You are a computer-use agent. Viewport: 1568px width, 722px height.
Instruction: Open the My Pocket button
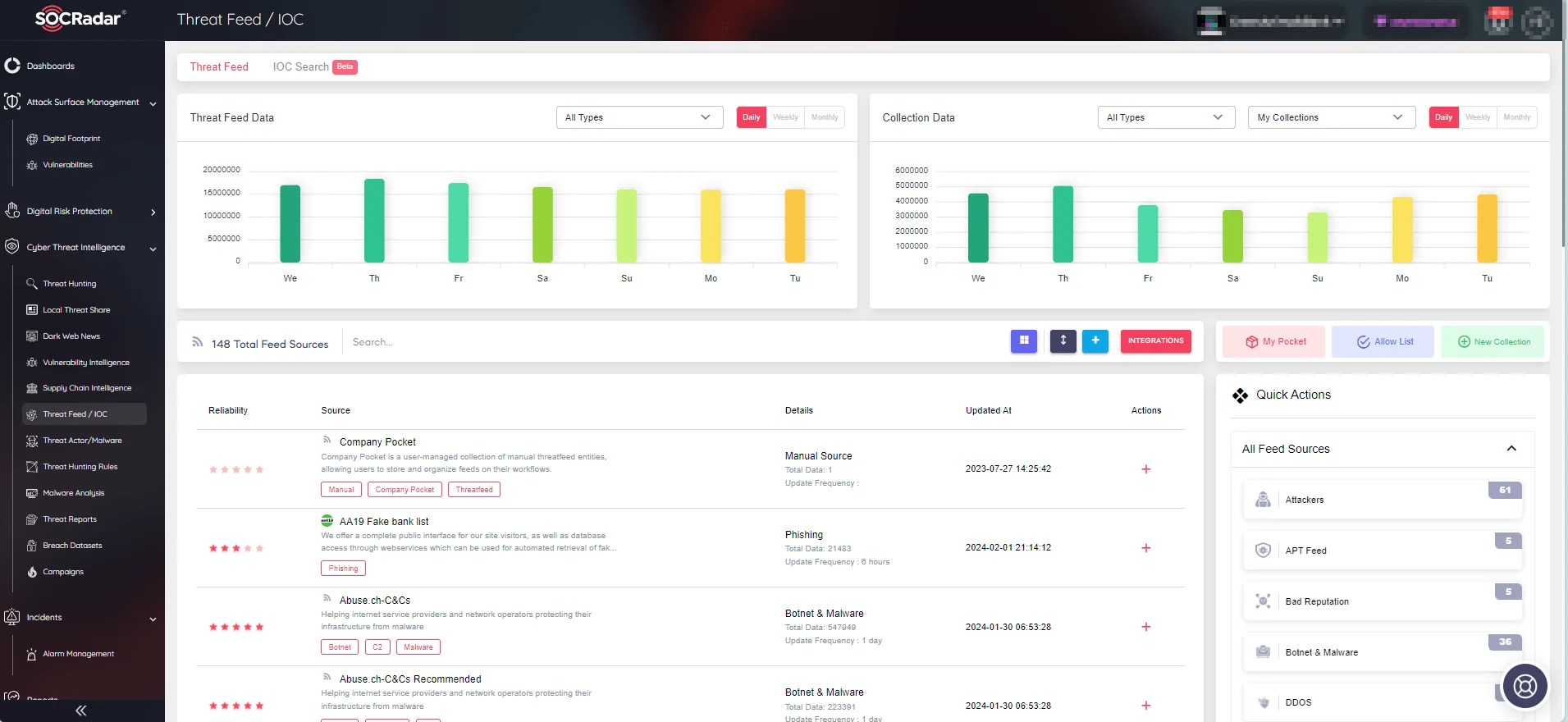(x=1274, y=341)
